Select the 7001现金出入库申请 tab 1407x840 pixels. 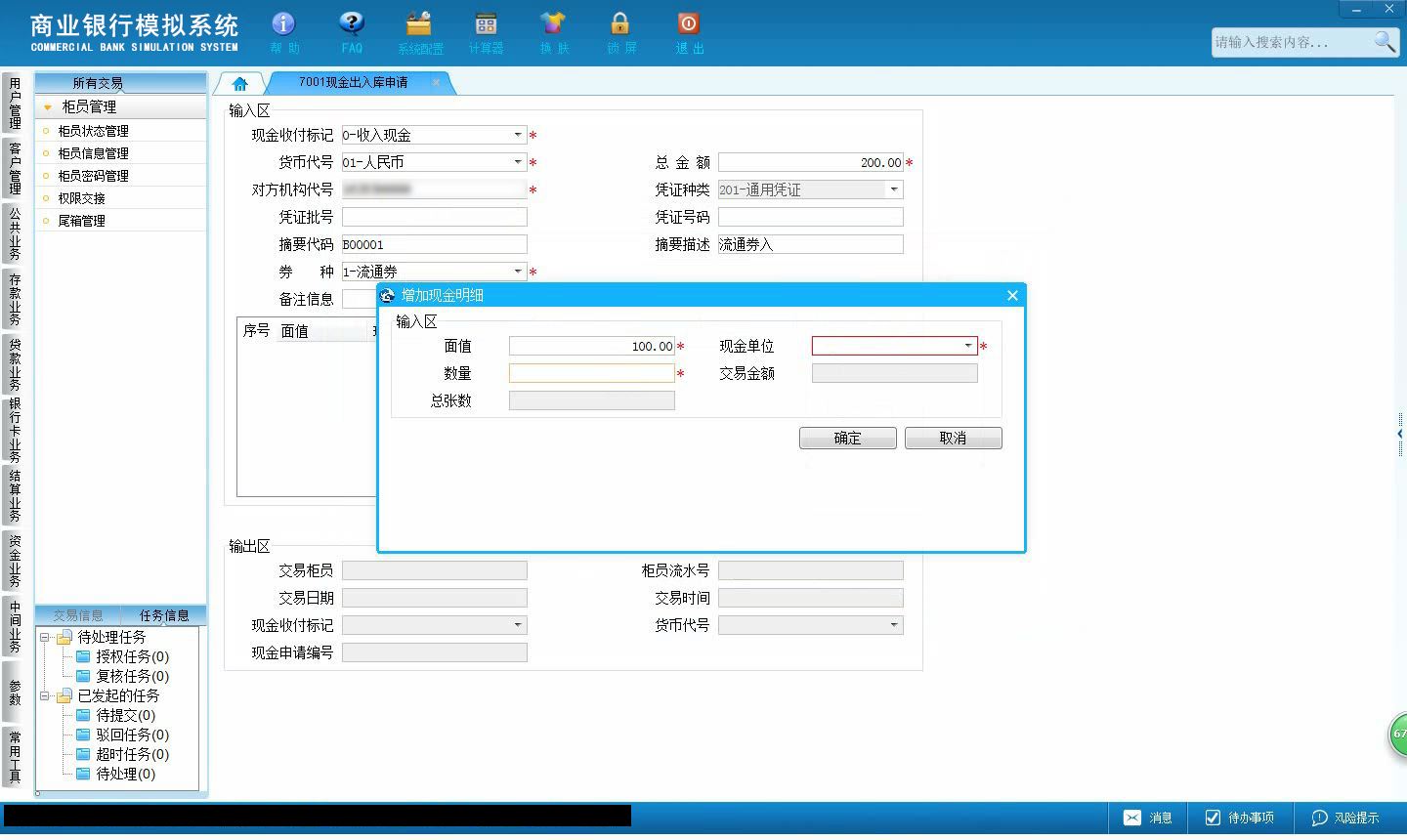pyautogui.click(x=354, y=83)
